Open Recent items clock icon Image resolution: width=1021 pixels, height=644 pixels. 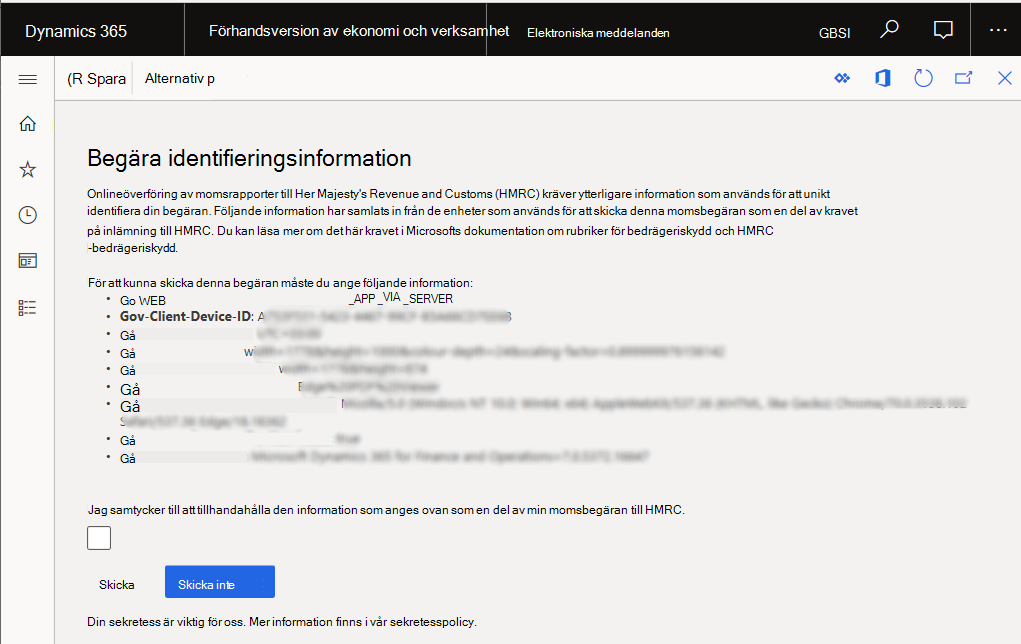(x=27, y=215)
